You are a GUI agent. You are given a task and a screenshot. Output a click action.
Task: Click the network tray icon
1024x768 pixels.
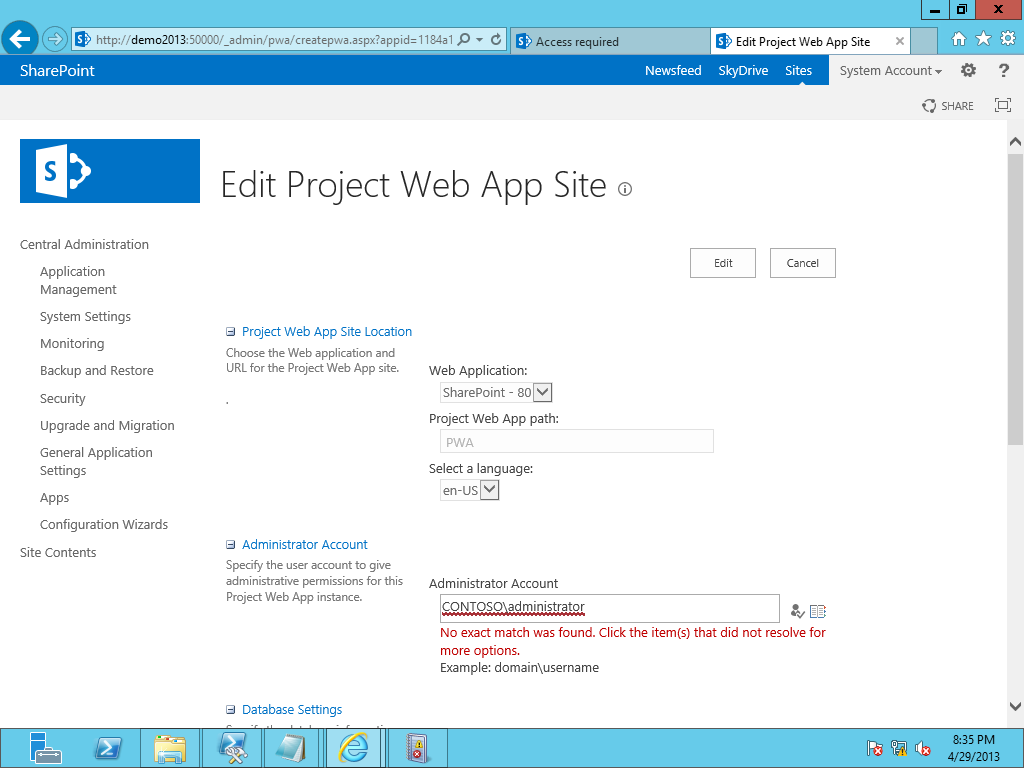(x=899, y=748)
